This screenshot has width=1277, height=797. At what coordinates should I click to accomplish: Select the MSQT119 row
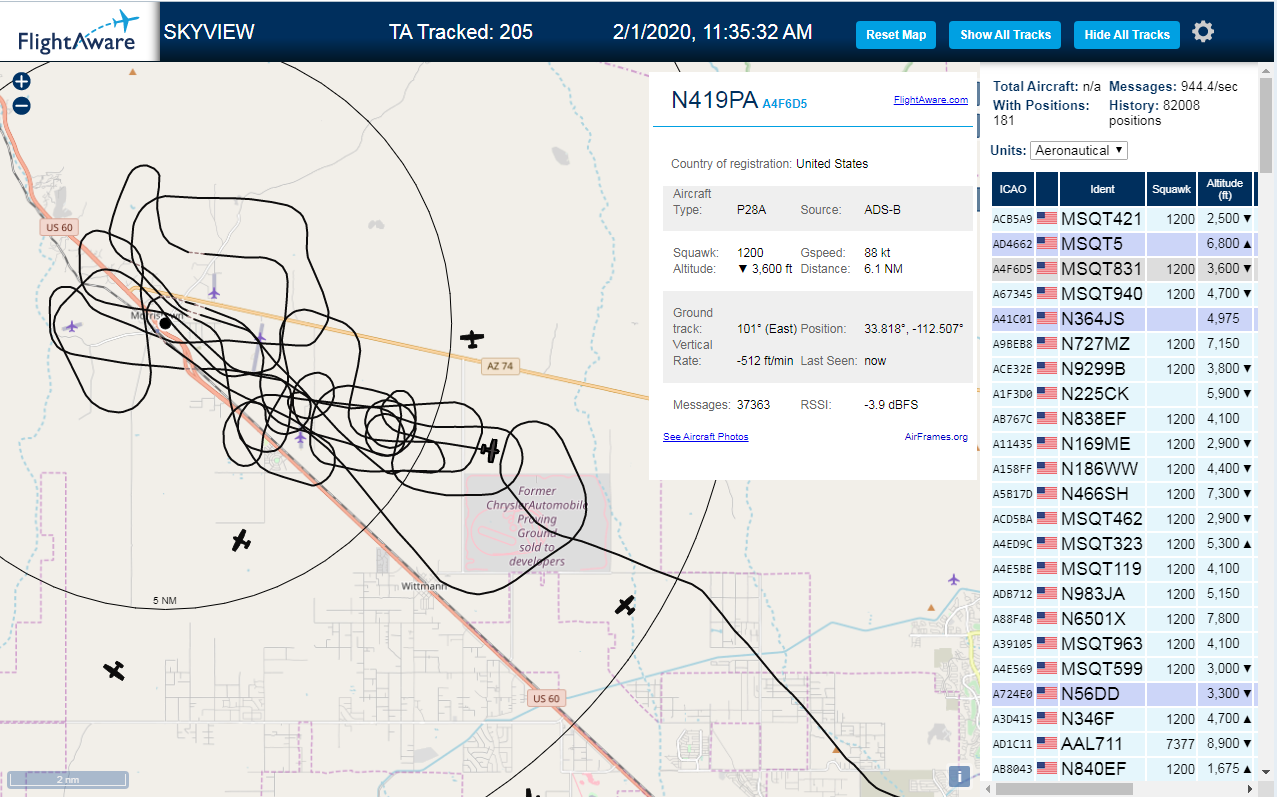(x=1124, y=568)
